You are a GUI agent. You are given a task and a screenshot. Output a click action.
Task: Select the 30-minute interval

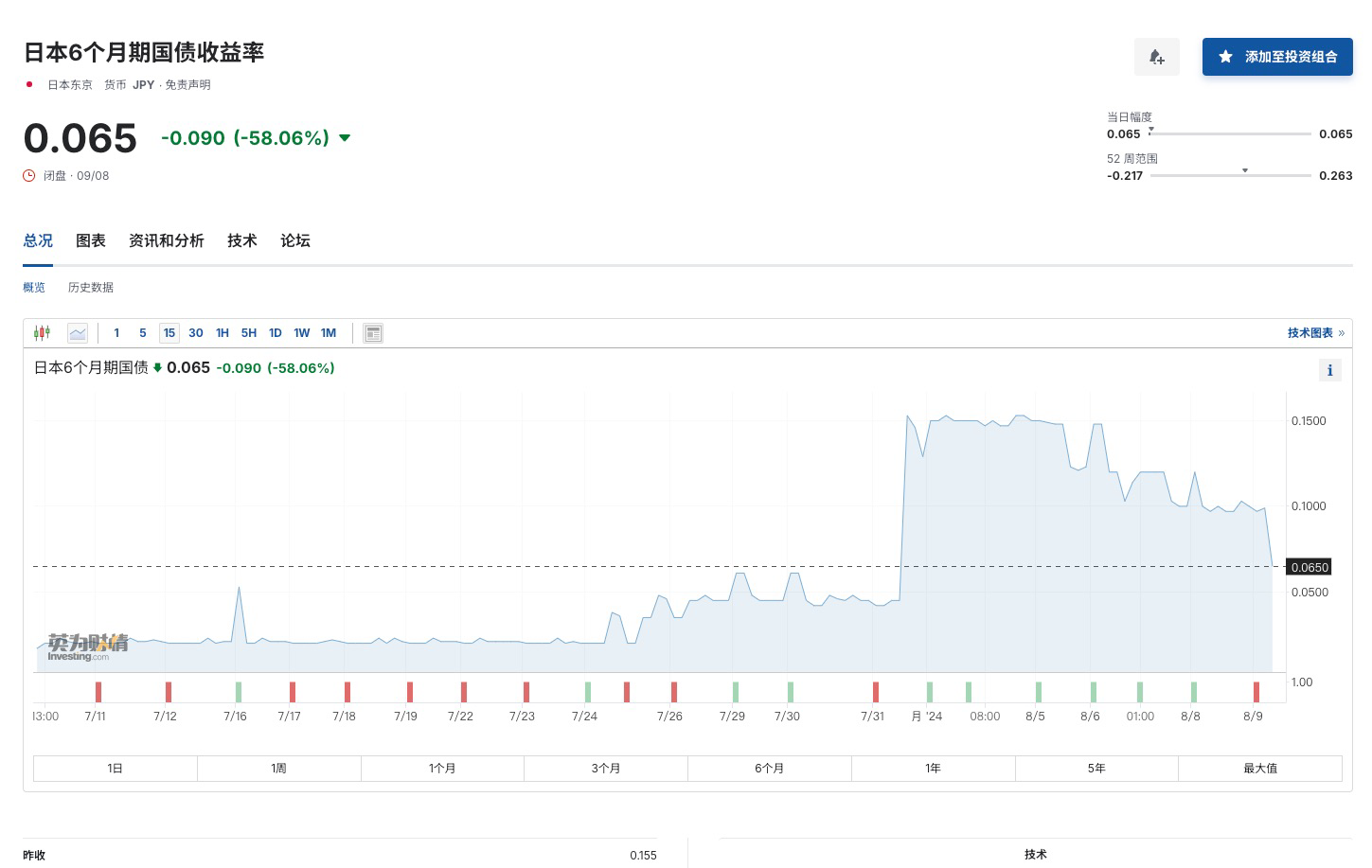[196, 333]
